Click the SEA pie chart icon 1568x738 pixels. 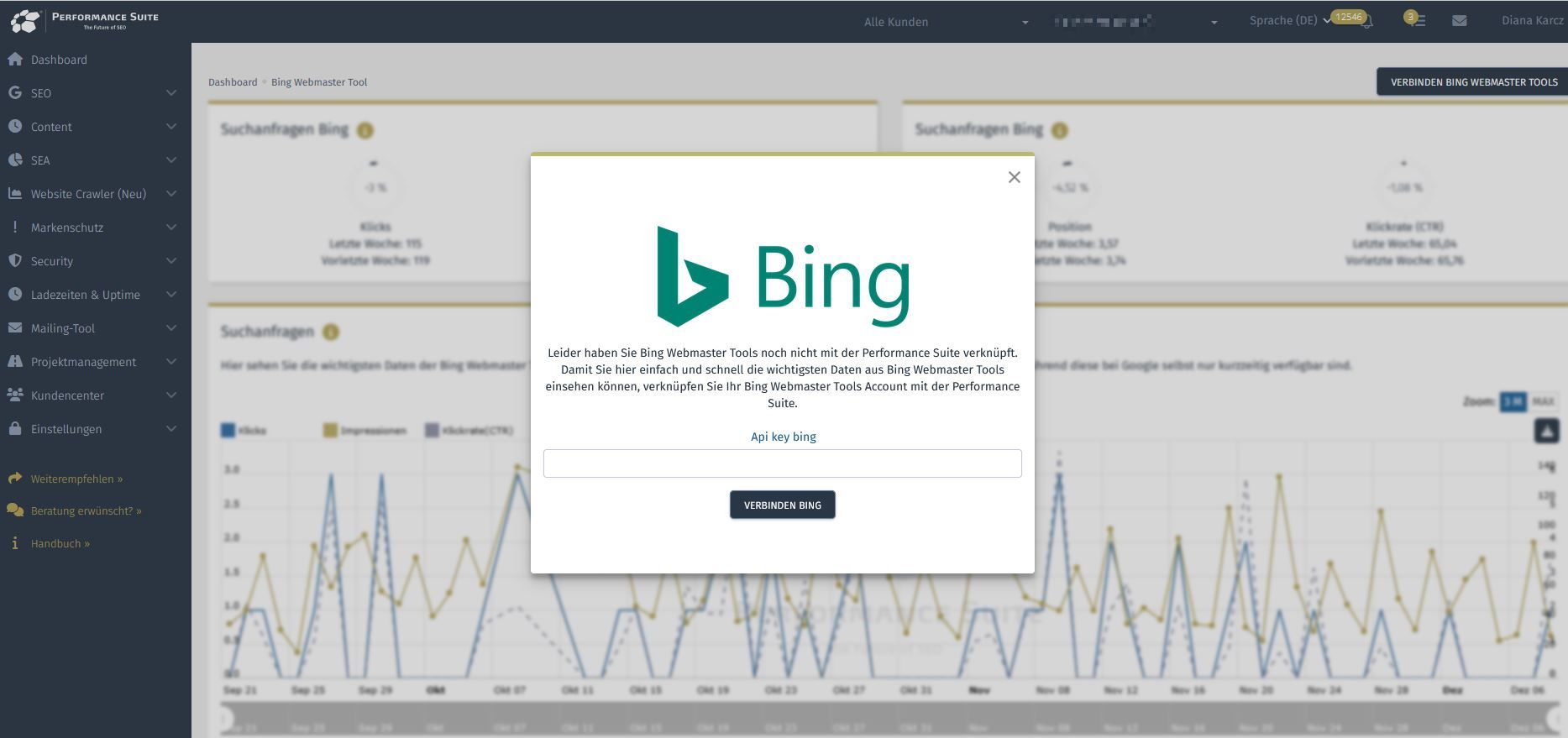pyautogui.click(x=15, y=160)
